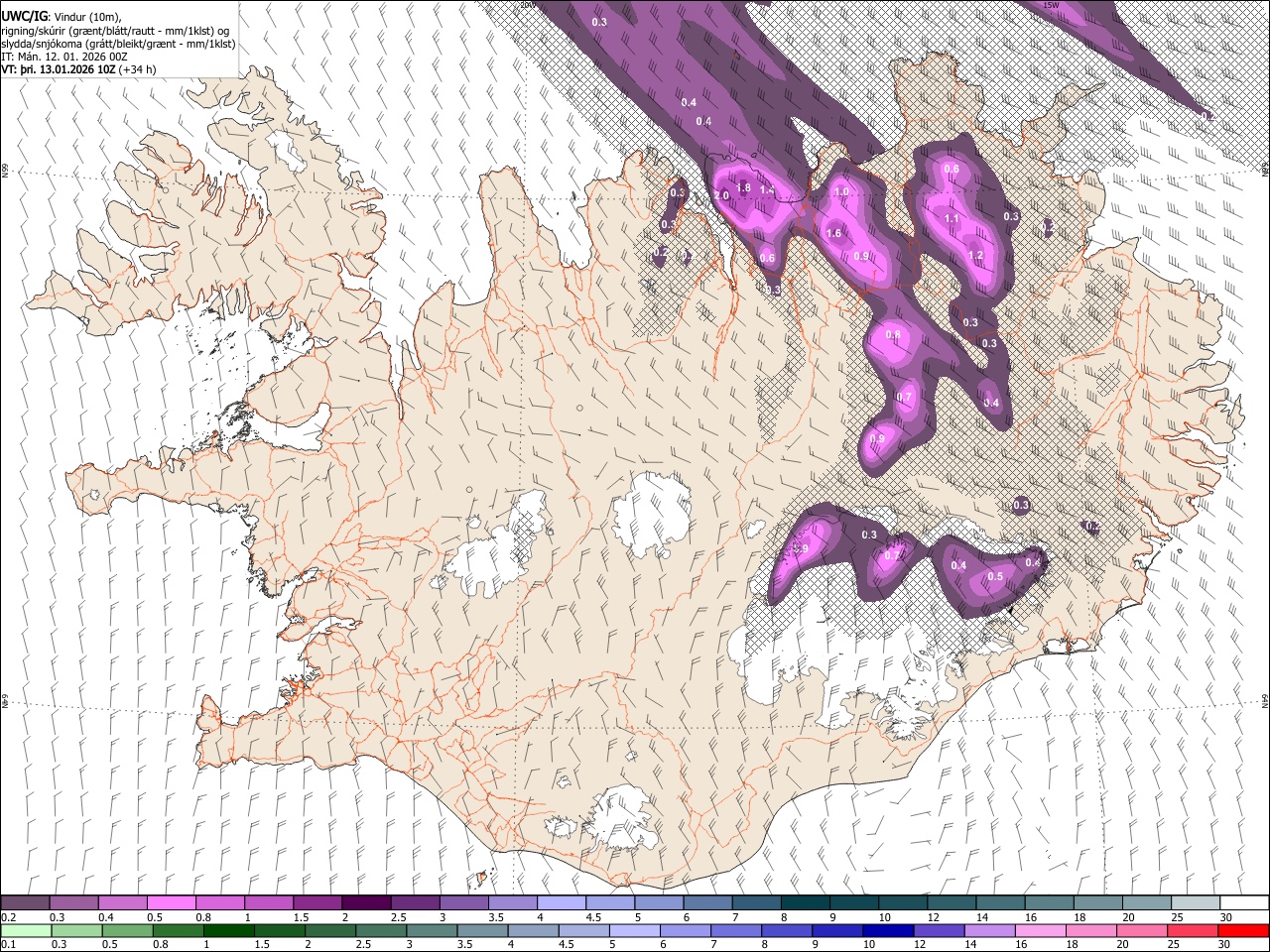Pick the dark green 1 swatch in lower scale
1270x952 pixels.
pyautogui.click(x=228, y=930)
